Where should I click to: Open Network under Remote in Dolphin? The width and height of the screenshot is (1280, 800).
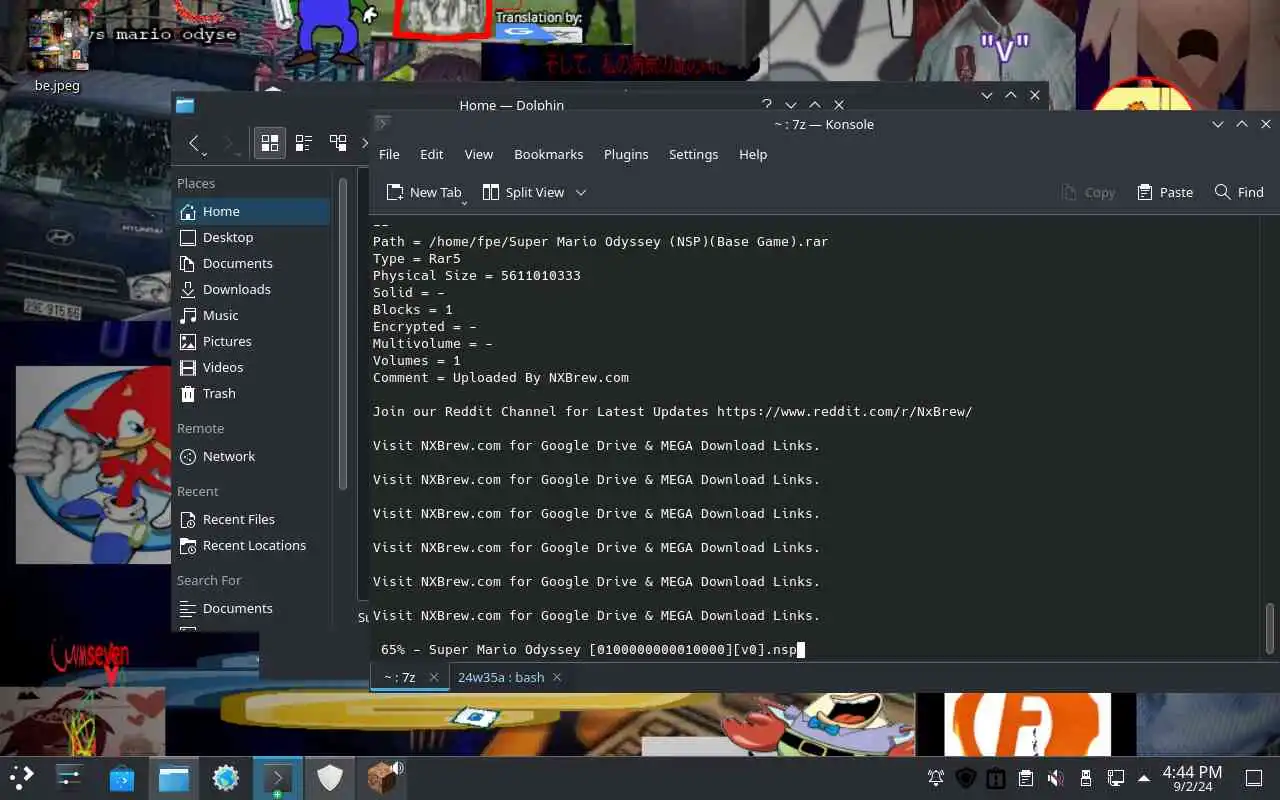pos(253,456)
